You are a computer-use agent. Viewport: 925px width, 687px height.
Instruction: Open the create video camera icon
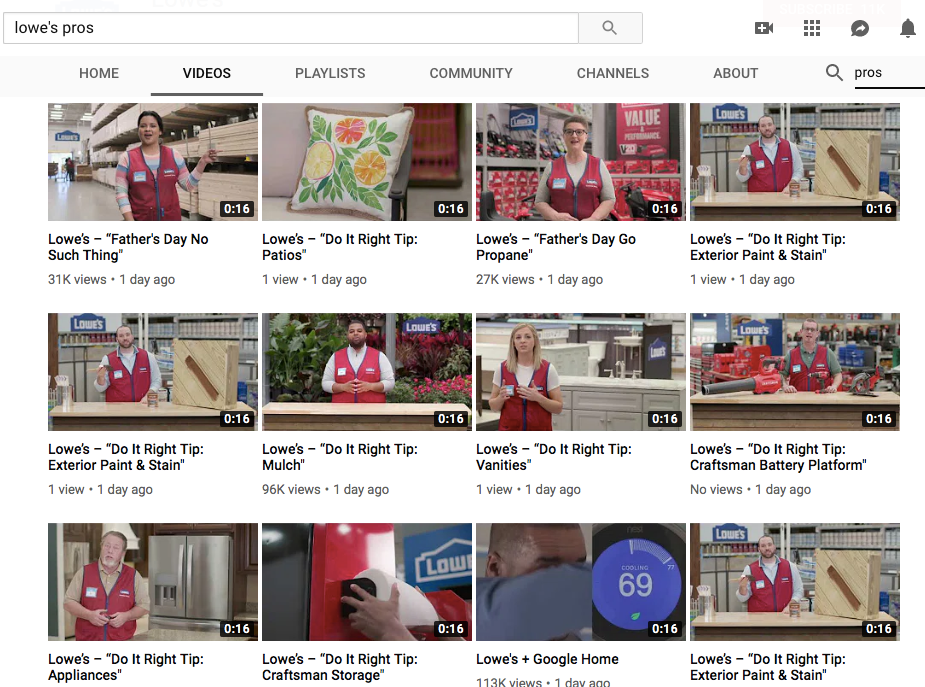tap(764, 28)
